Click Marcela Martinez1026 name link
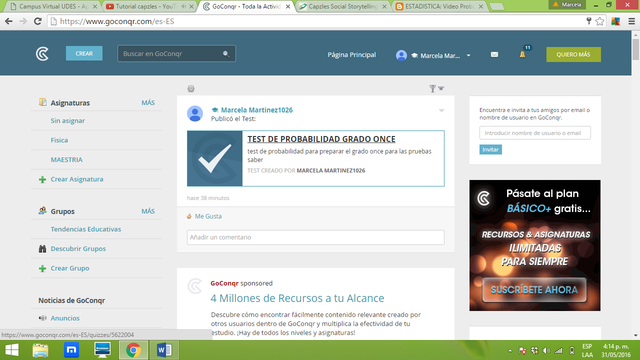Screen dimensions: 640x360 click(257, 110)
